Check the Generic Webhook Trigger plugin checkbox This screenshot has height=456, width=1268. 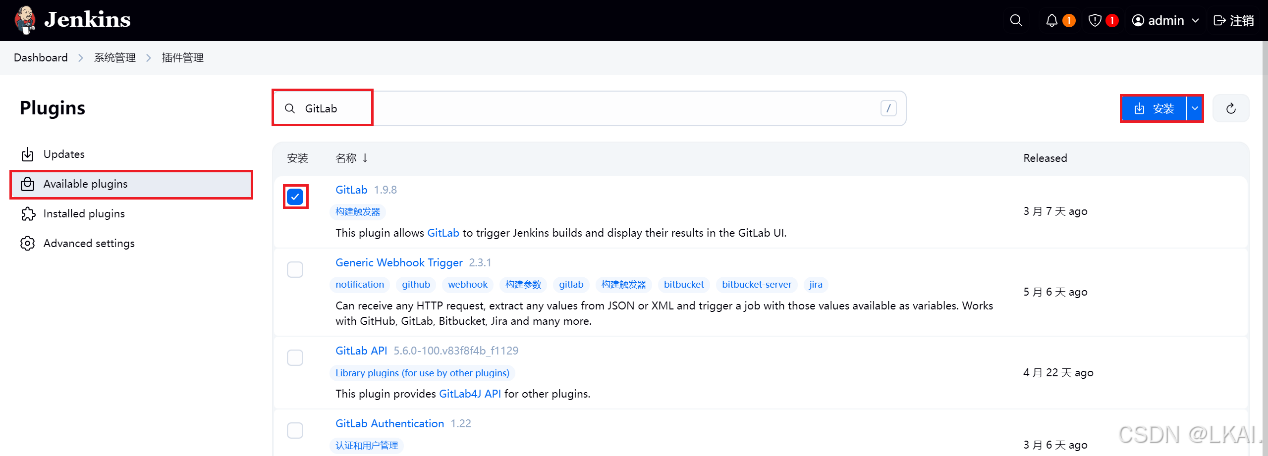click(x=295, y=270)
